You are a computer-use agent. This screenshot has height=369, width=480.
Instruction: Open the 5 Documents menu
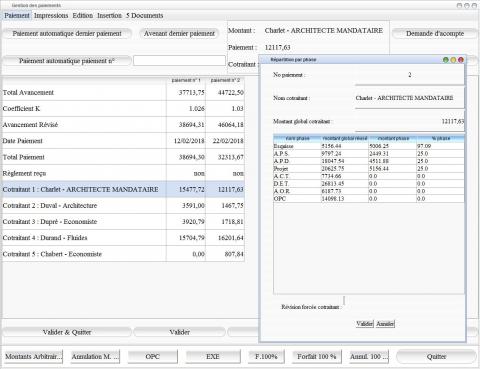tap(144, 15)
